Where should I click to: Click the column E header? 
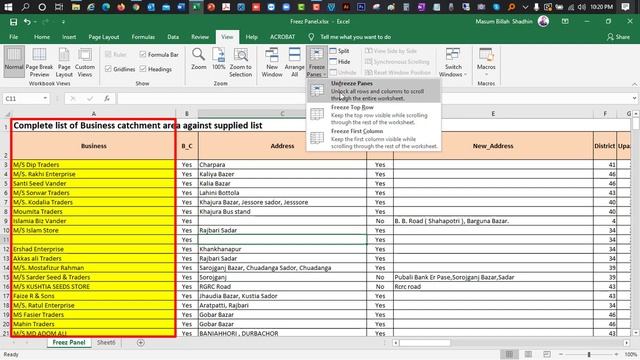493,113
